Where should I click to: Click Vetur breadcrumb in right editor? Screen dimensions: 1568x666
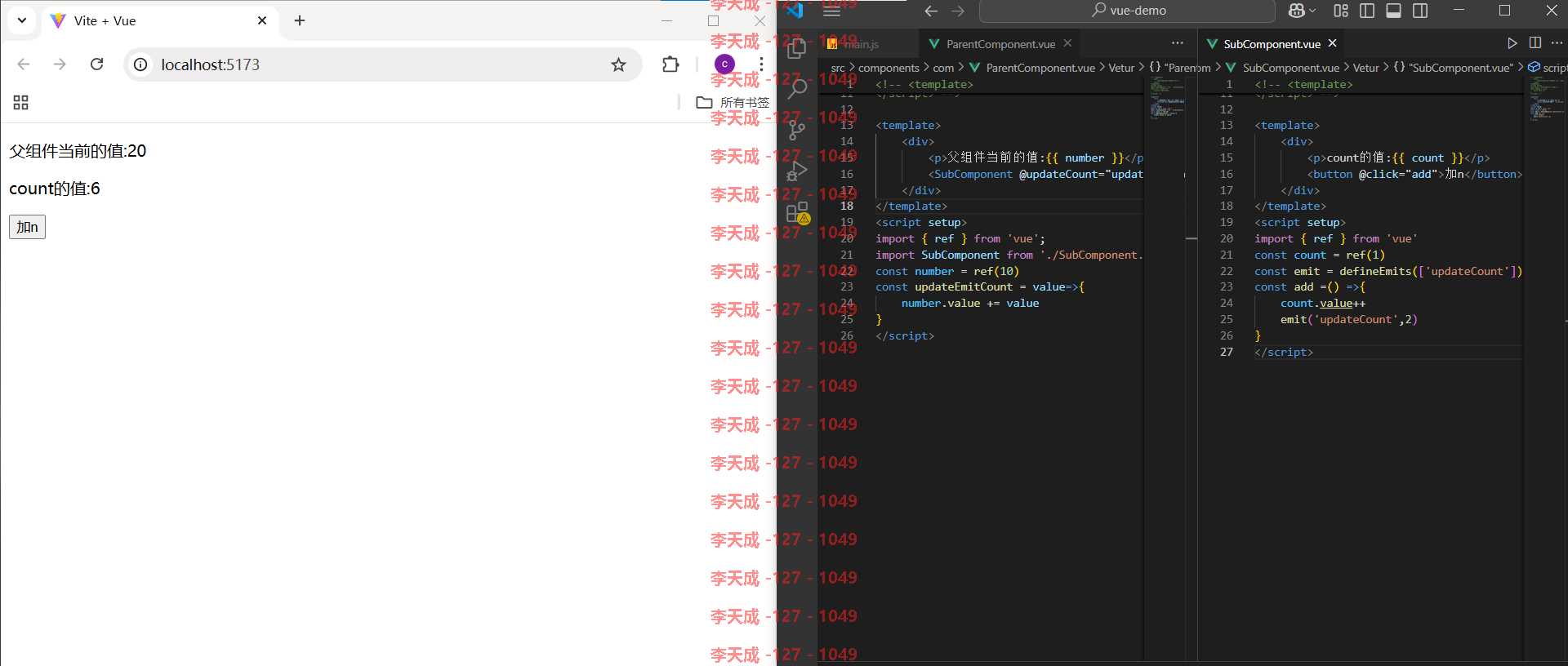(1365, 68)
